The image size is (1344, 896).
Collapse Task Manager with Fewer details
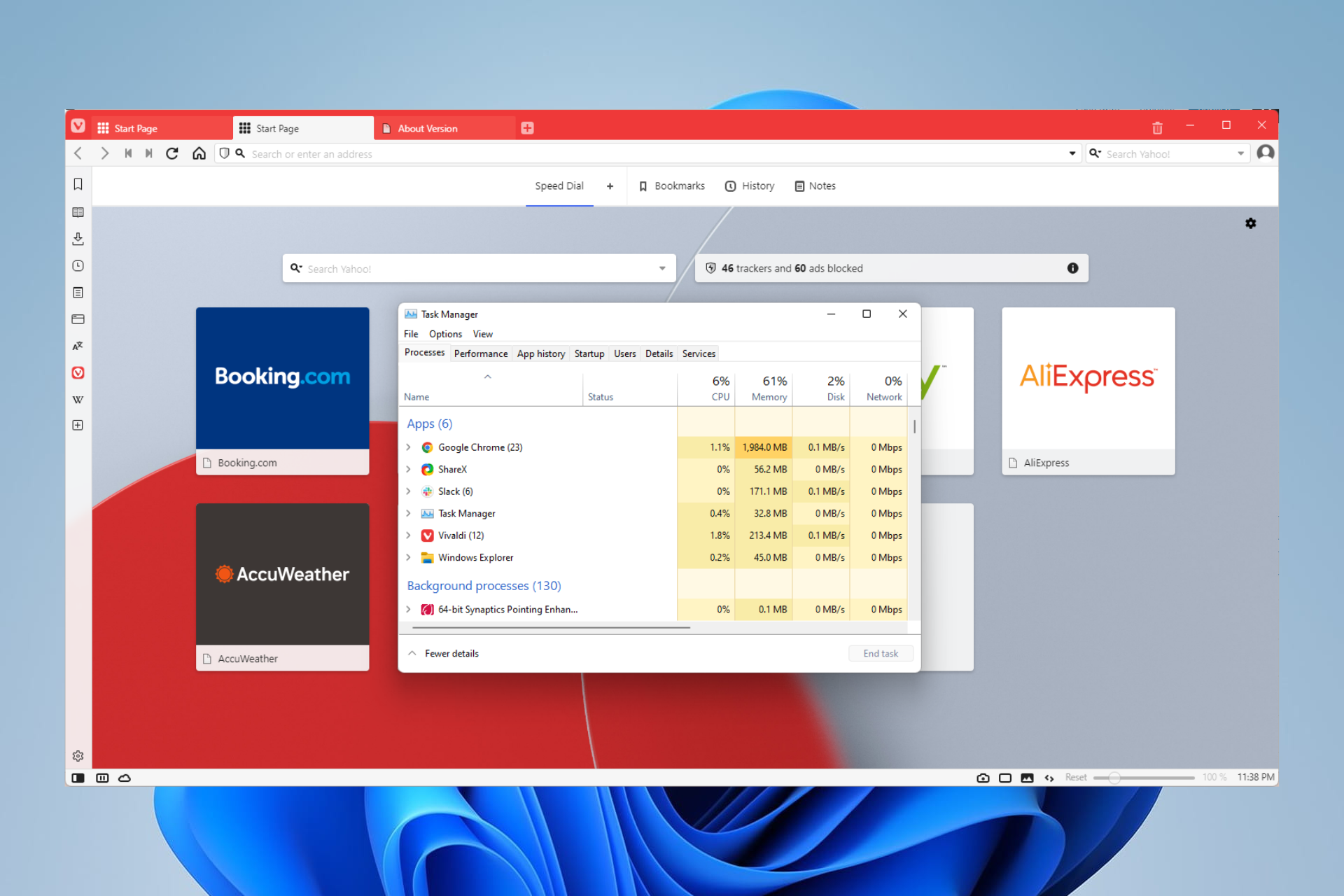coord(444,653)
